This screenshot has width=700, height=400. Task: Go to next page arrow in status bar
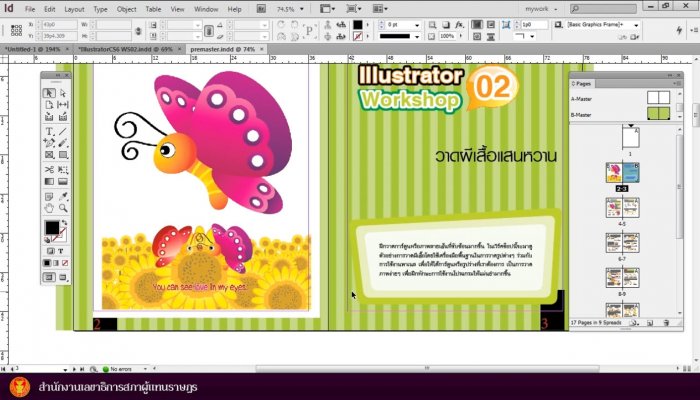74,369
